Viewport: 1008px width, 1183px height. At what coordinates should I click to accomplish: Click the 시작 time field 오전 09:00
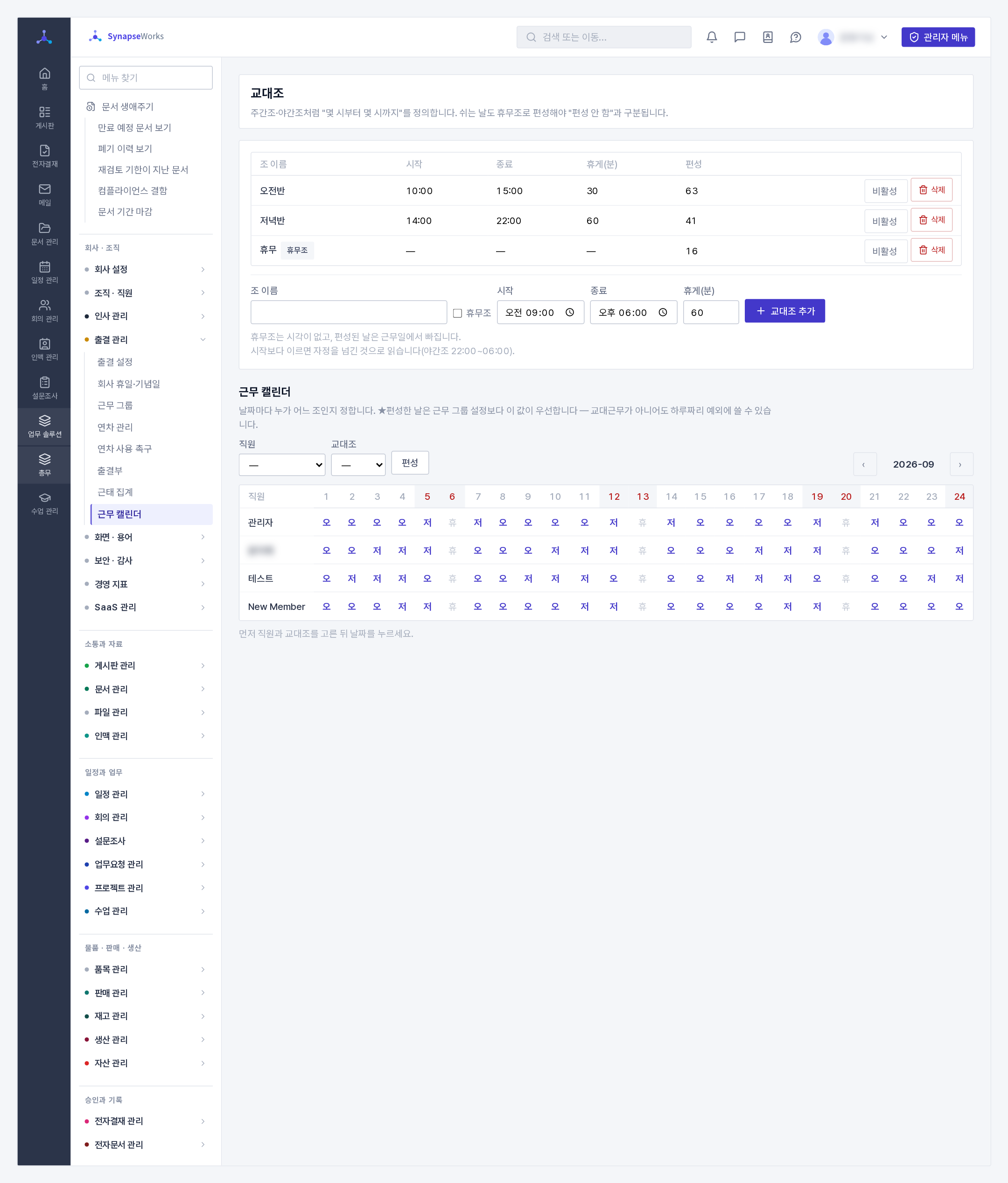[x=539, y=312]
